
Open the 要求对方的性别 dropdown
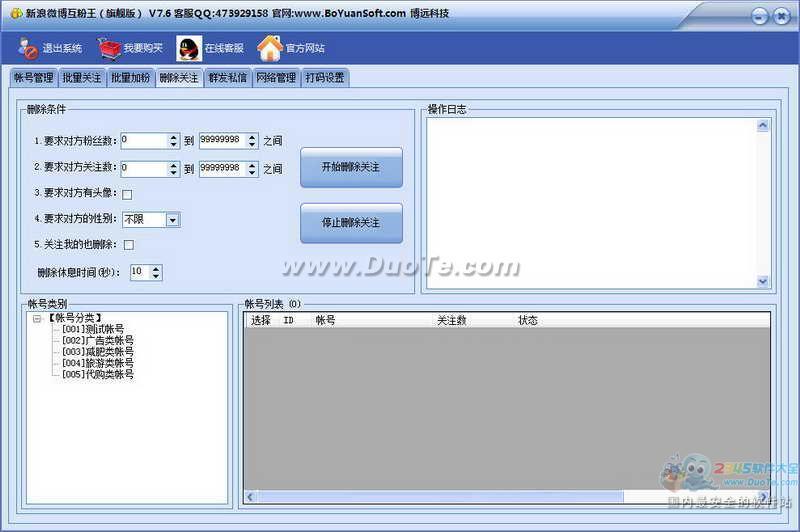pos(172,220)
